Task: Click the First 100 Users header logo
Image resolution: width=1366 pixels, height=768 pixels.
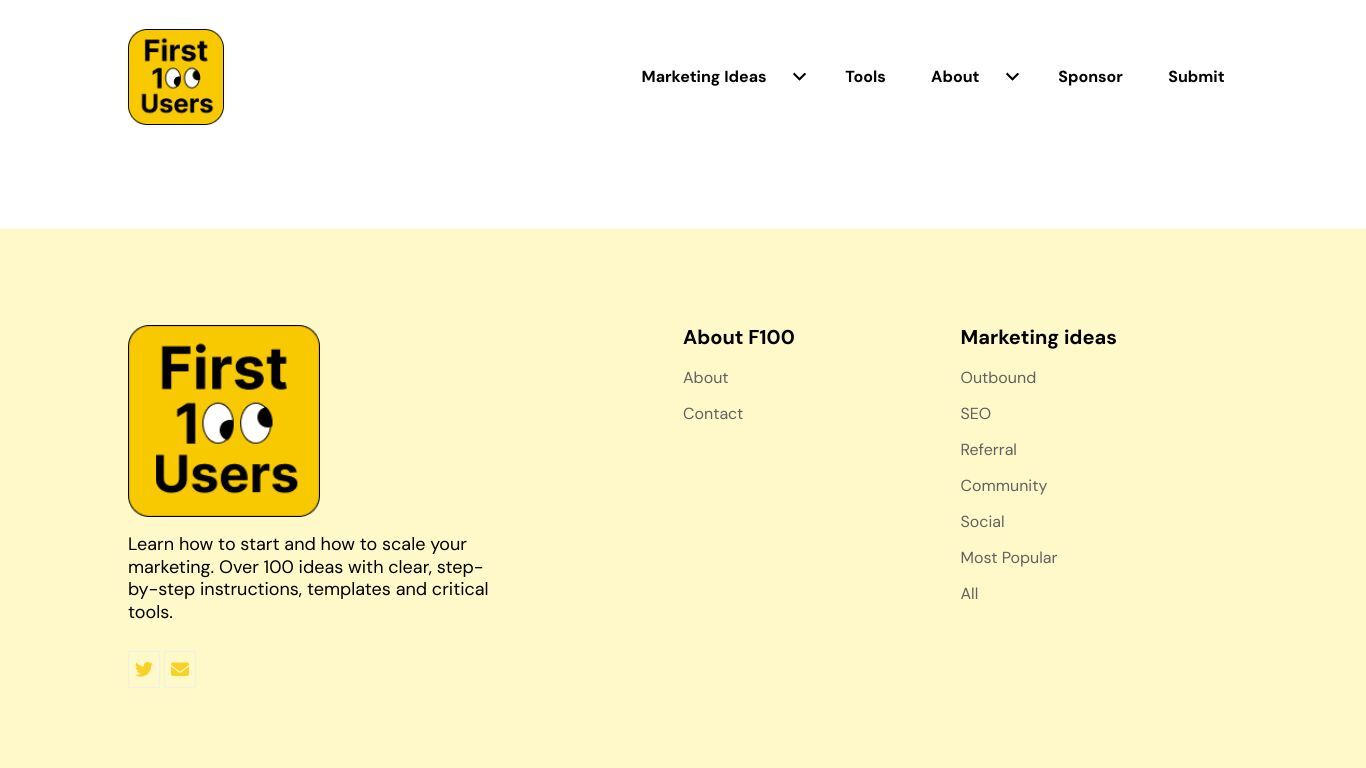Action: pyautogui.click(x=176, y=77)
